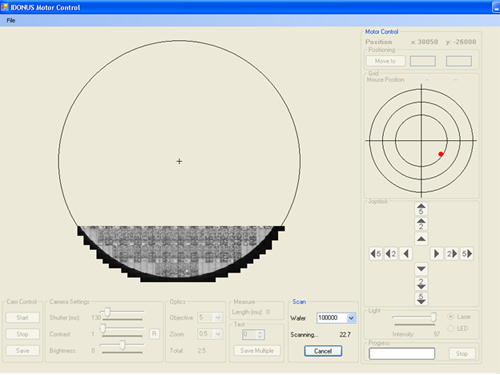The height and width of the screenshot is (375, 500).
Task: Click the joystick down arrow labeled 5
Action: [421, 299]
